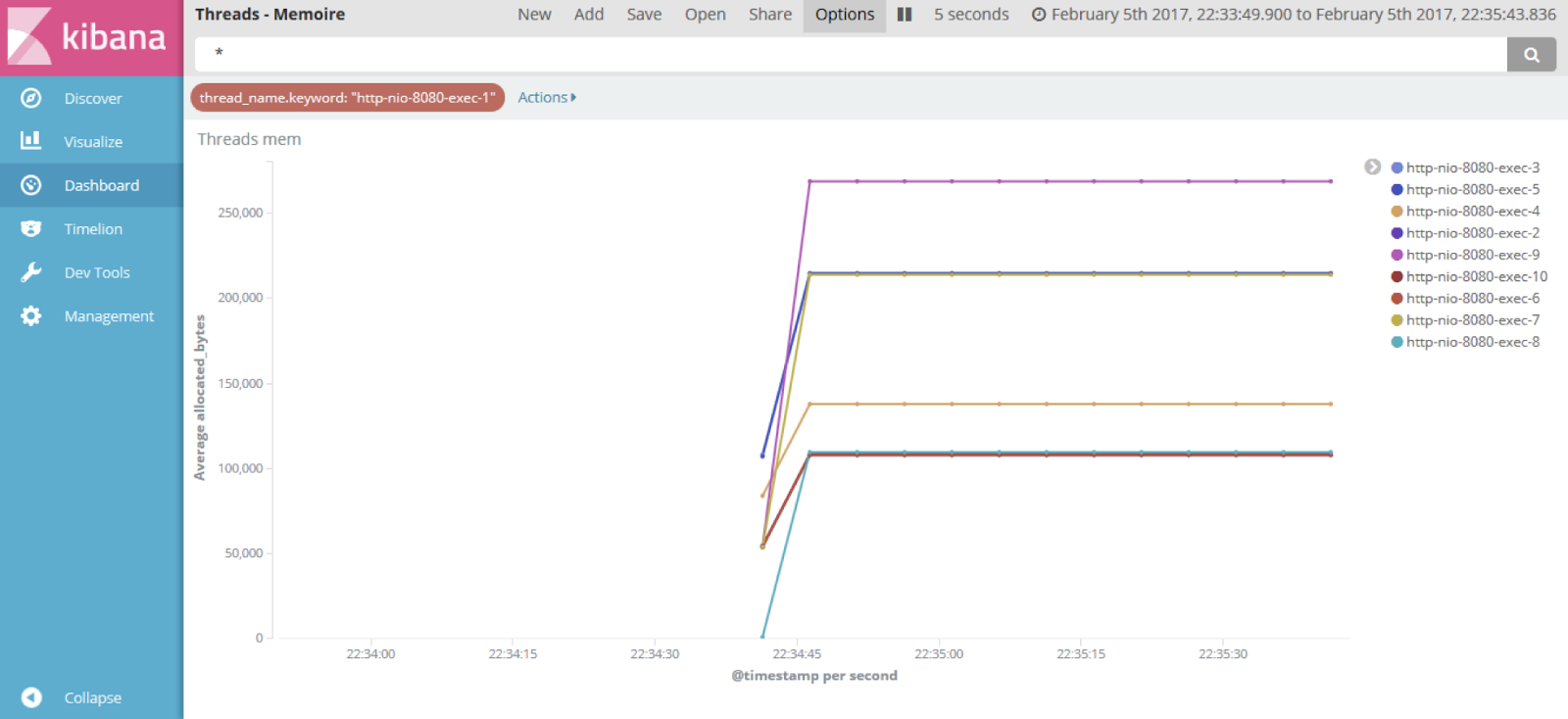Open Discover via its compass icon
Image resolution: width=1568 pixels, height=719 pixels.
[x=31, y=98]
